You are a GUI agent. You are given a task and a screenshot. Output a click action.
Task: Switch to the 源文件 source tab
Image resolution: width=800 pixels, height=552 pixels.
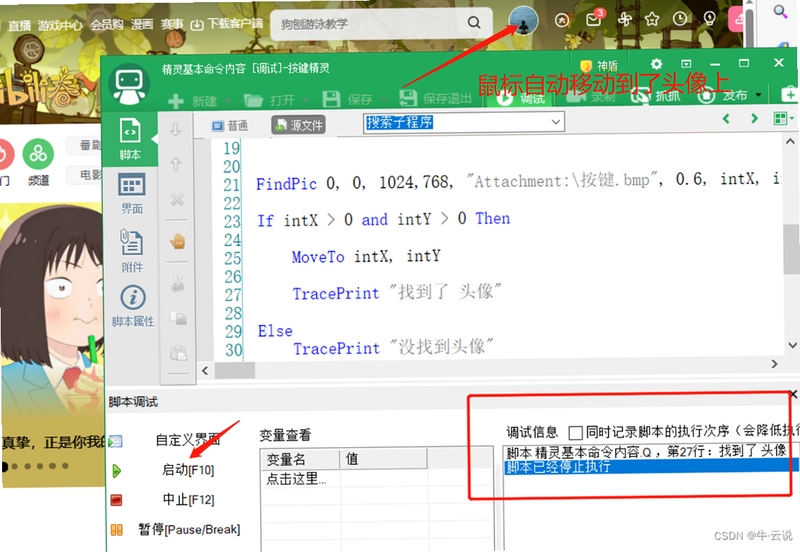pyautogui.click(x=298, y=125)
